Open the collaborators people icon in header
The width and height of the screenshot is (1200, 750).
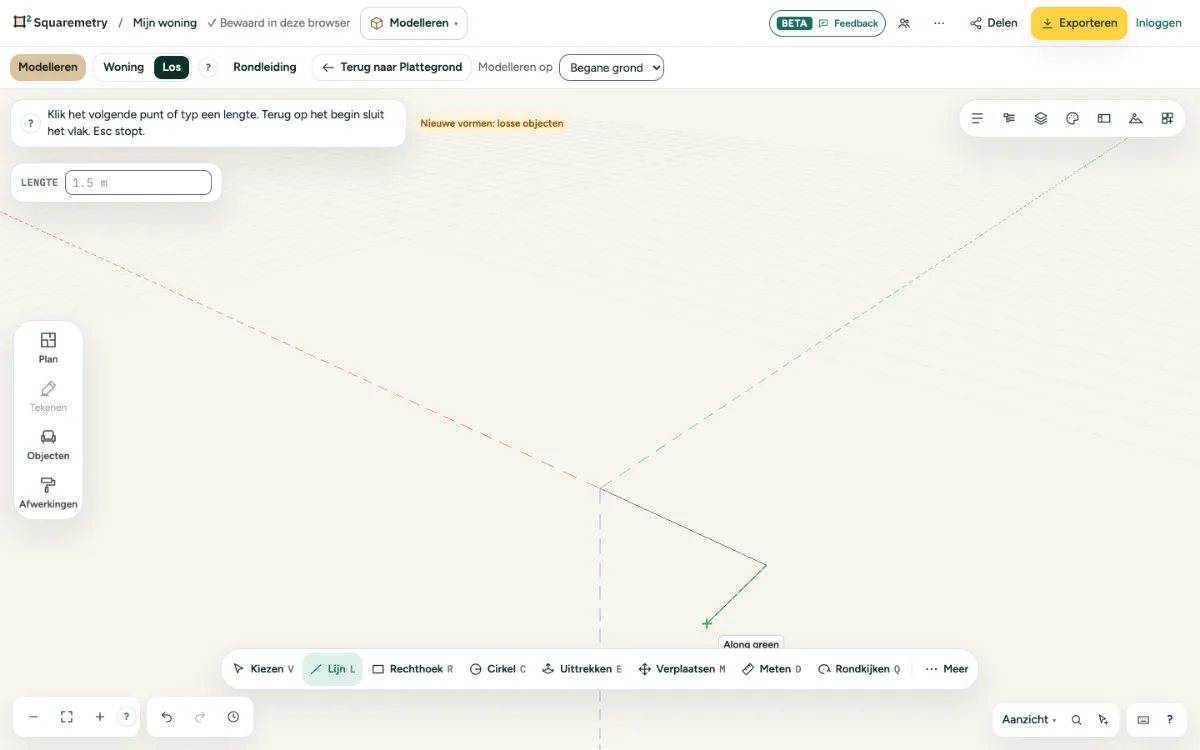[904, 23]
